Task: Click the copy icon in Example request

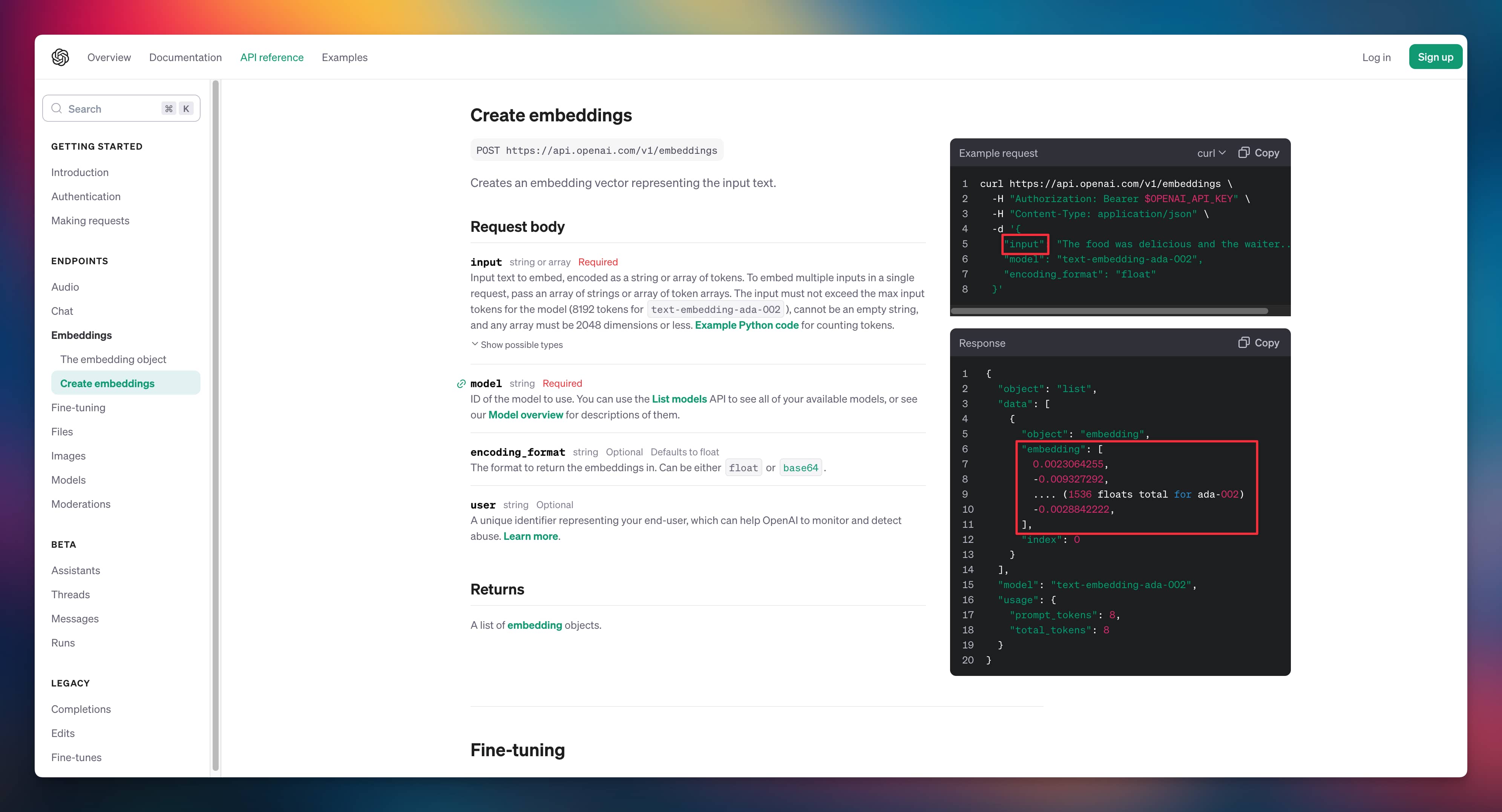Action: coord(1243,153)
